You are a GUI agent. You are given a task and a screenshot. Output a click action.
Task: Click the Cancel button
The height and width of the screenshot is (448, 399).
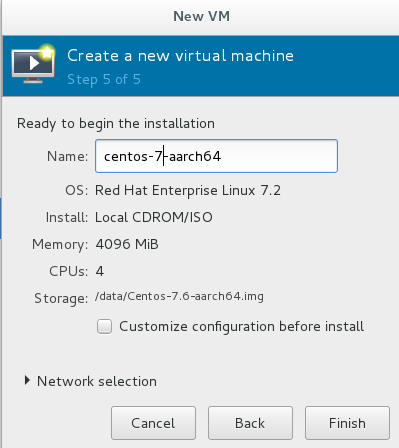pyautogui.click(x=153, y=423)
